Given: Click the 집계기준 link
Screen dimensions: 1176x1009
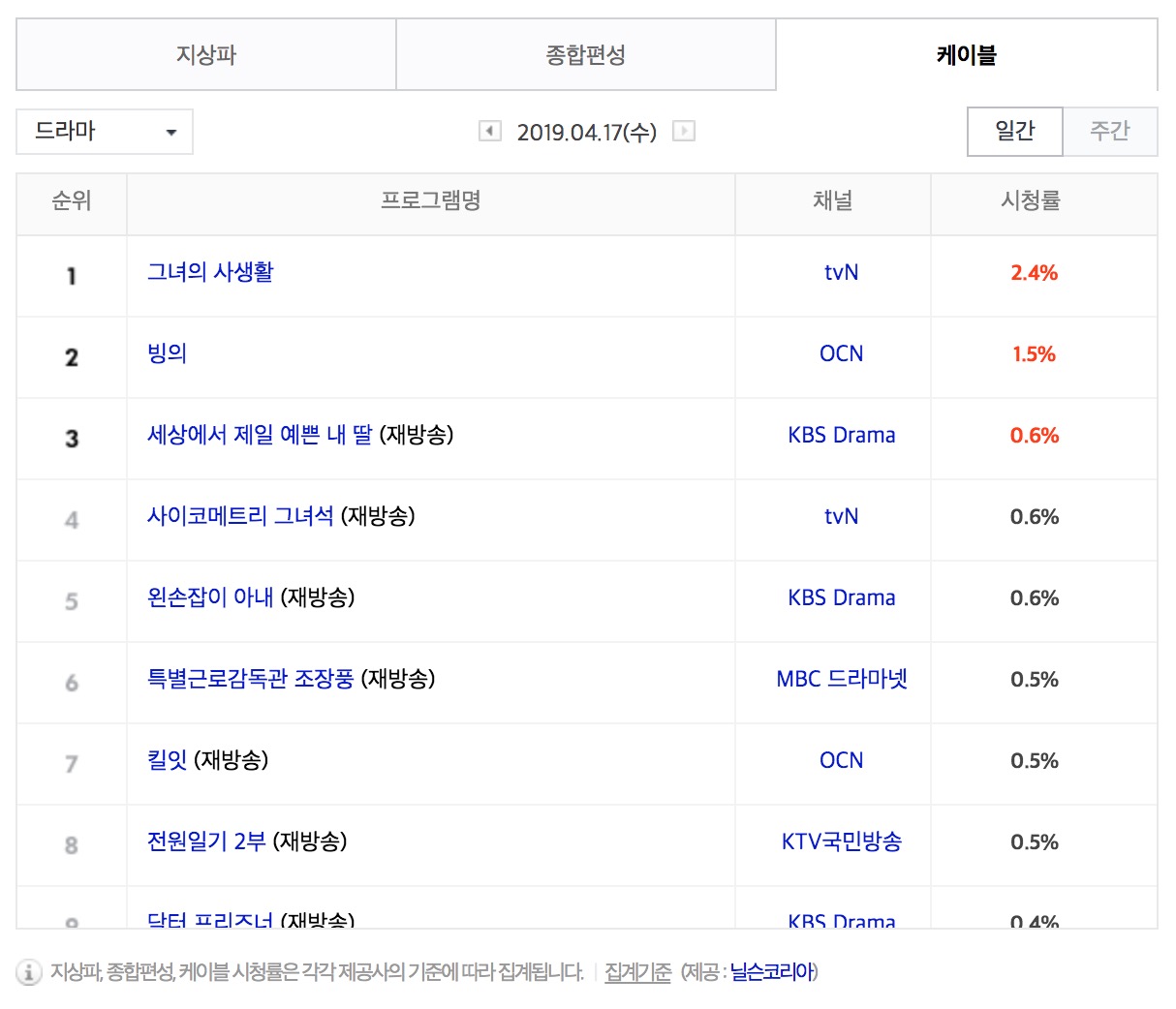Looking at the screenshot, I should [x=637, y=972].
